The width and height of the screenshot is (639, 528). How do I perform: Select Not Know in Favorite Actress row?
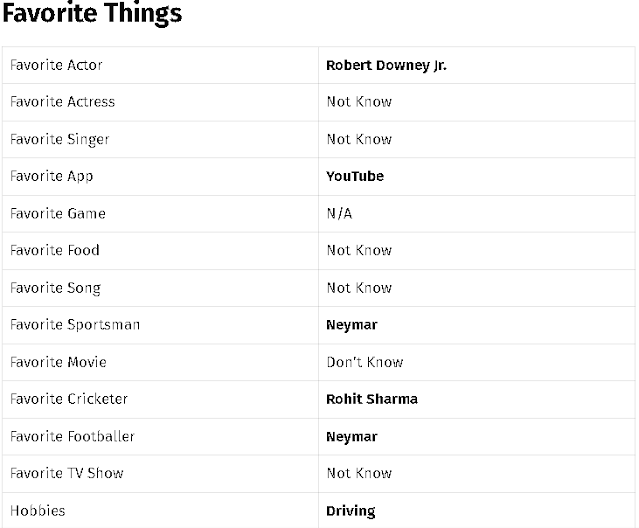[x=359, y=102]
